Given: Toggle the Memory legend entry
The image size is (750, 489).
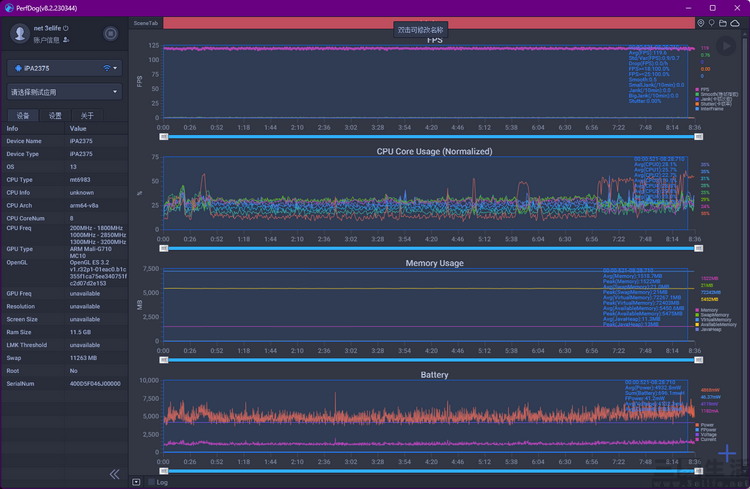Looking at the screenshot, I should [706, 310].
